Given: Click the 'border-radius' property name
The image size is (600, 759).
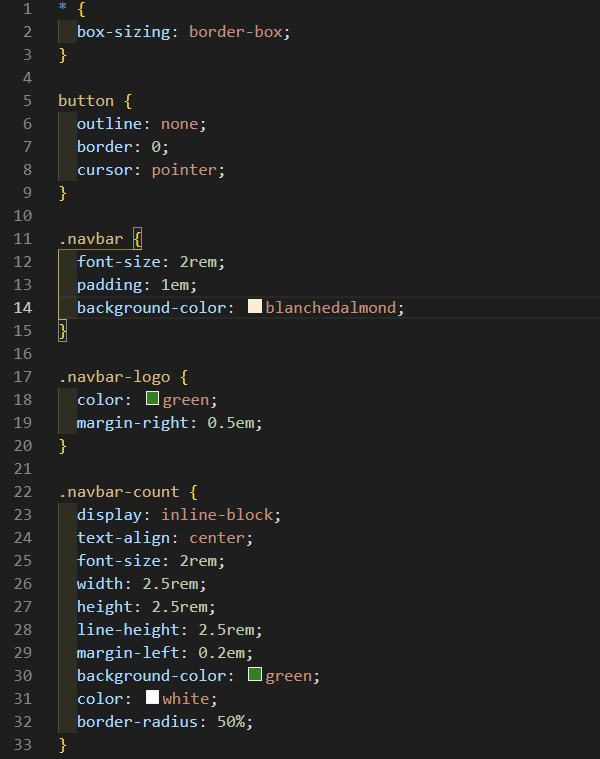Looking at the screenshot, I should click(x=137, y=722).
